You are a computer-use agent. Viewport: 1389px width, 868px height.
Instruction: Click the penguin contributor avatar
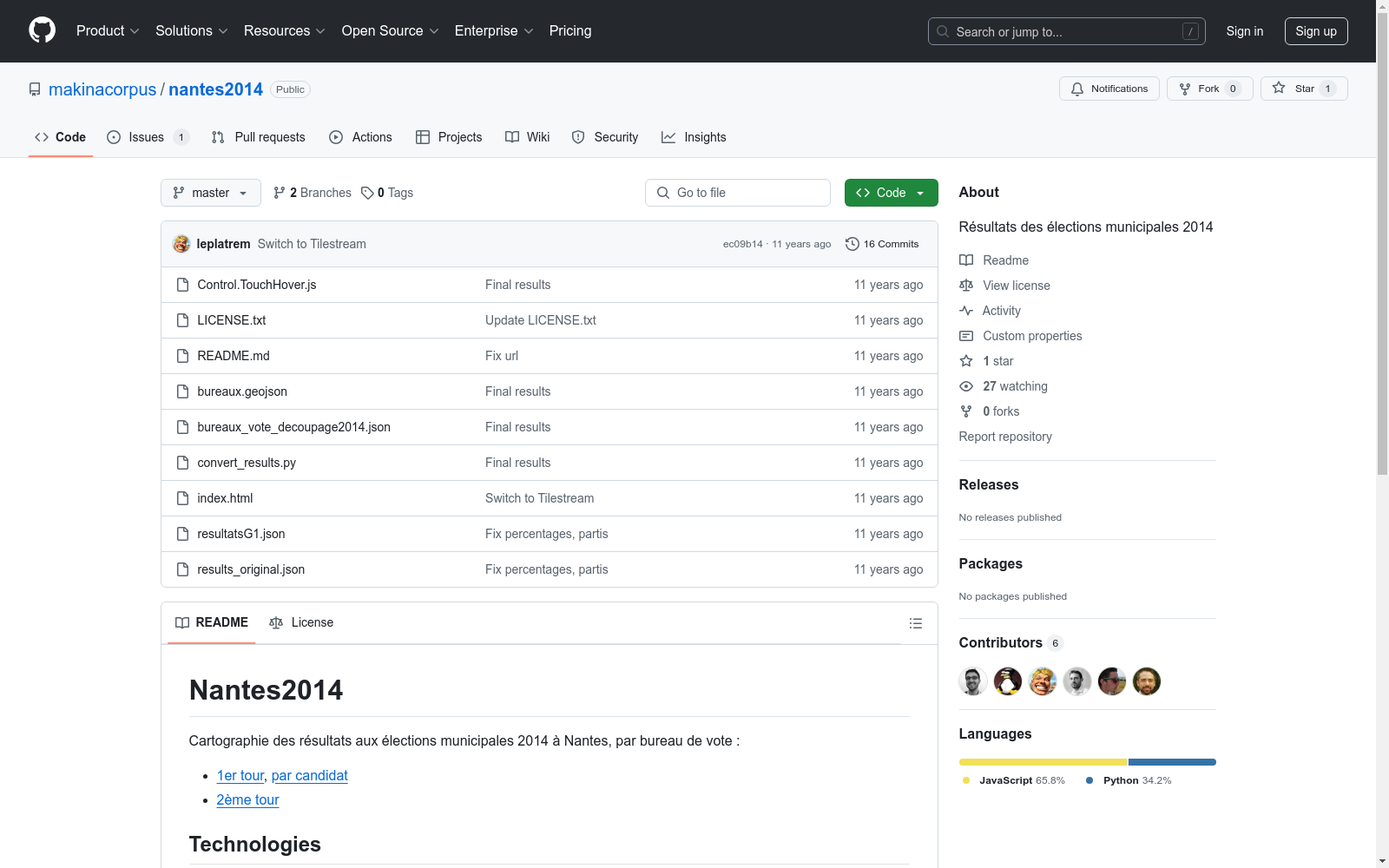point(1008,681)
